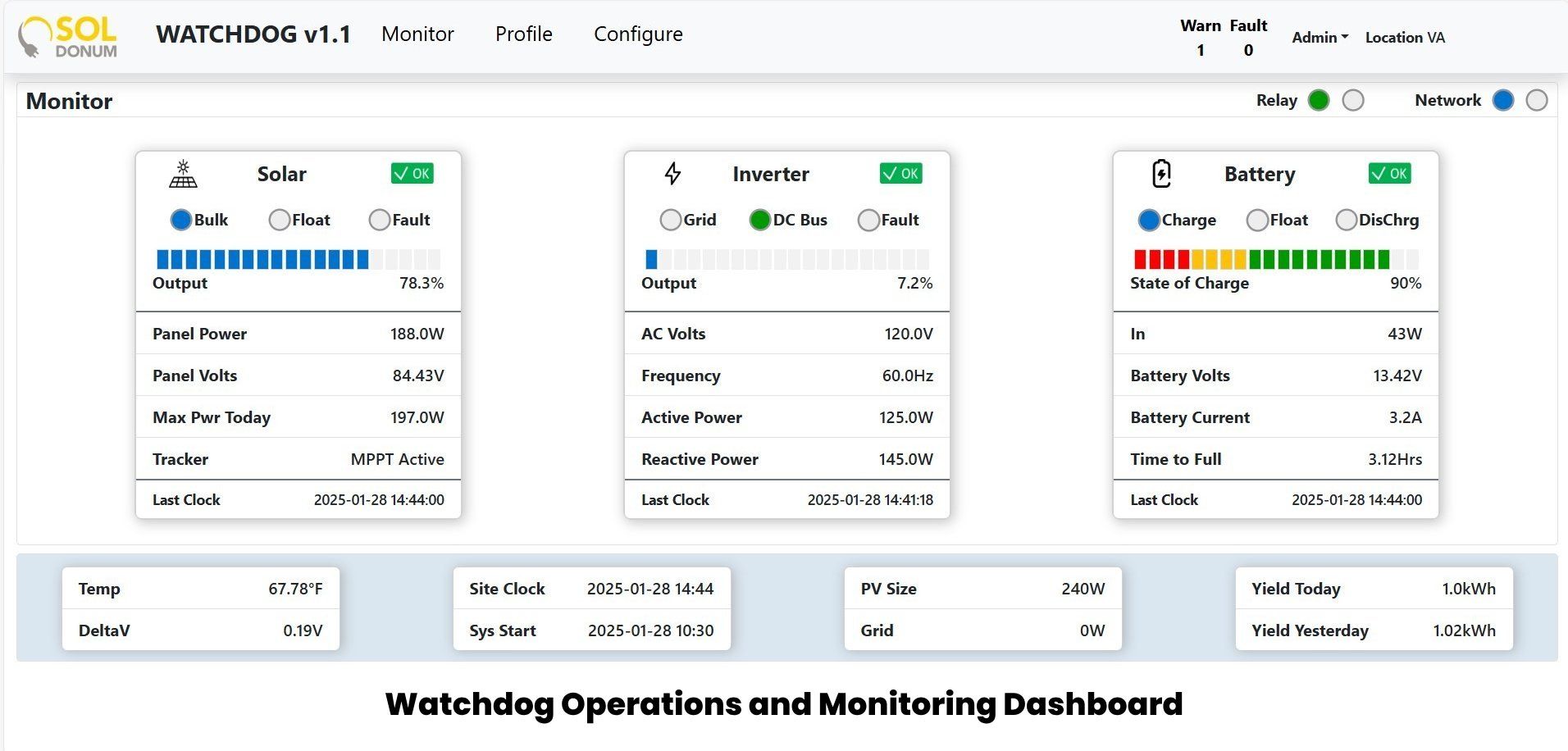This screenshot has height=751, width=1568.
Task: Click the Solar panel icon
Action: 182,174
